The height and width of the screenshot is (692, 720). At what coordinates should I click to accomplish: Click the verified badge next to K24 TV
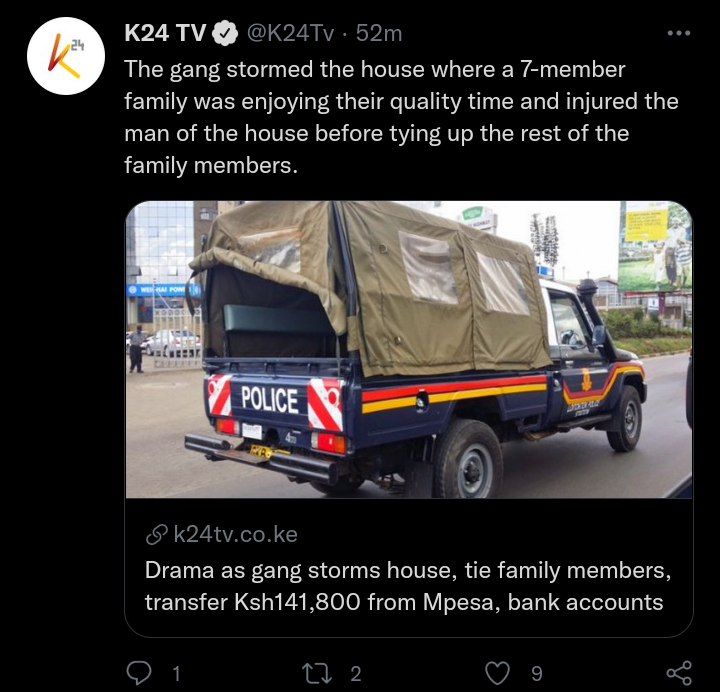point(224,33)
